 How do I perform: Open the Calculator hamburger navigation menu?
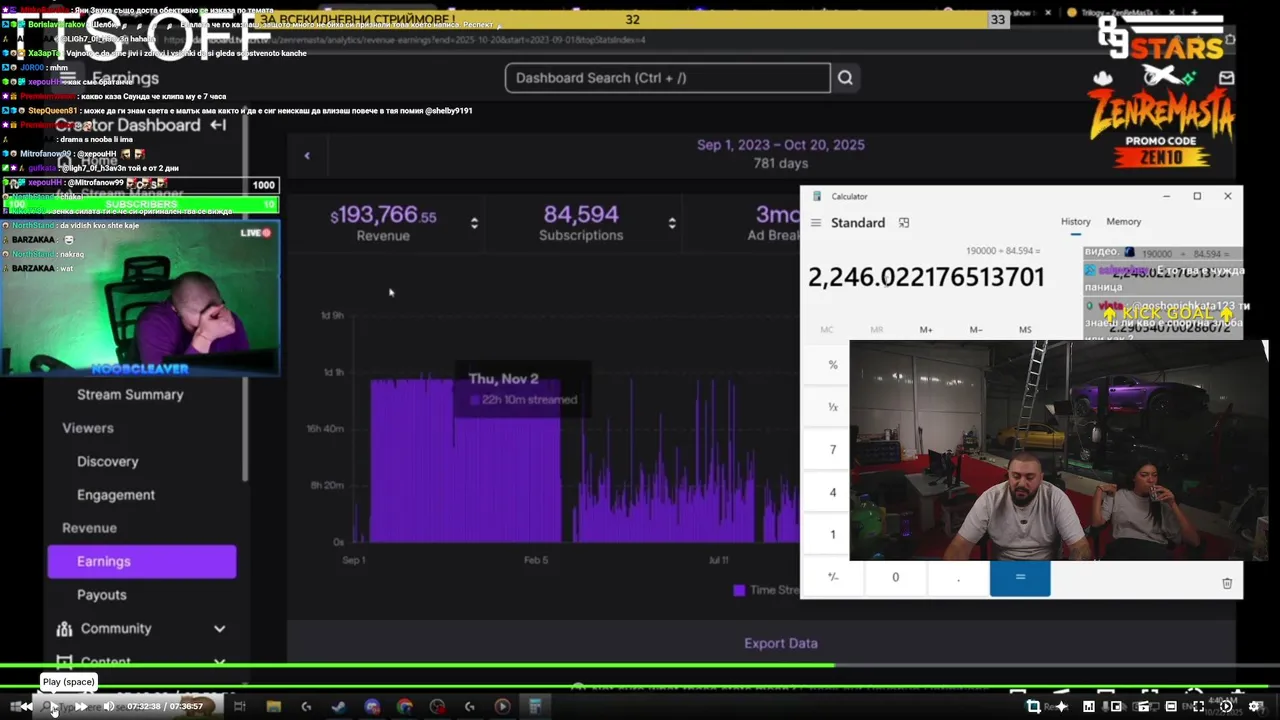point(816,223)
